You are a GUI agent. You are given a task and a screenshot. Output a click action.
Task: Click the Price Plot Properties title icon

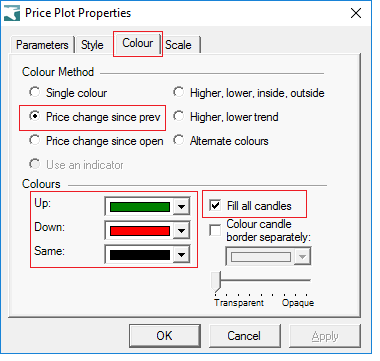12,13
